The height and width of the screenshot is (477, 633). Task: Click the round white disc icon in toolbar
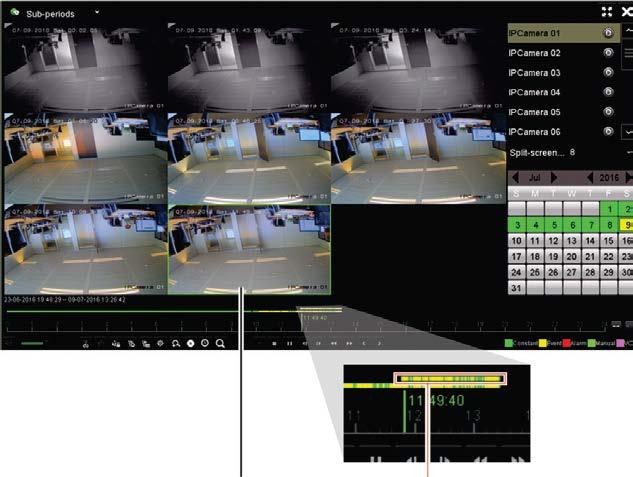tap(191, 343)
